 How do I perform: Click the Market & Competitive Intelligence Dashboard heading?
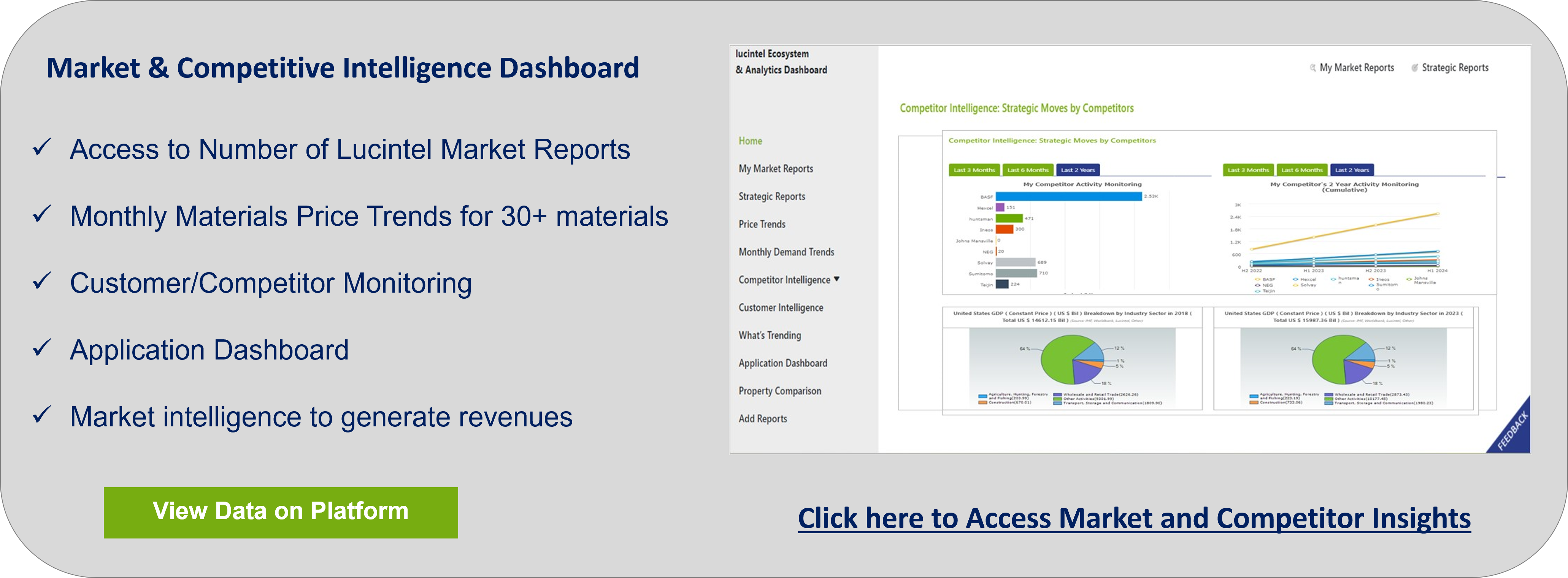(343, 68)
